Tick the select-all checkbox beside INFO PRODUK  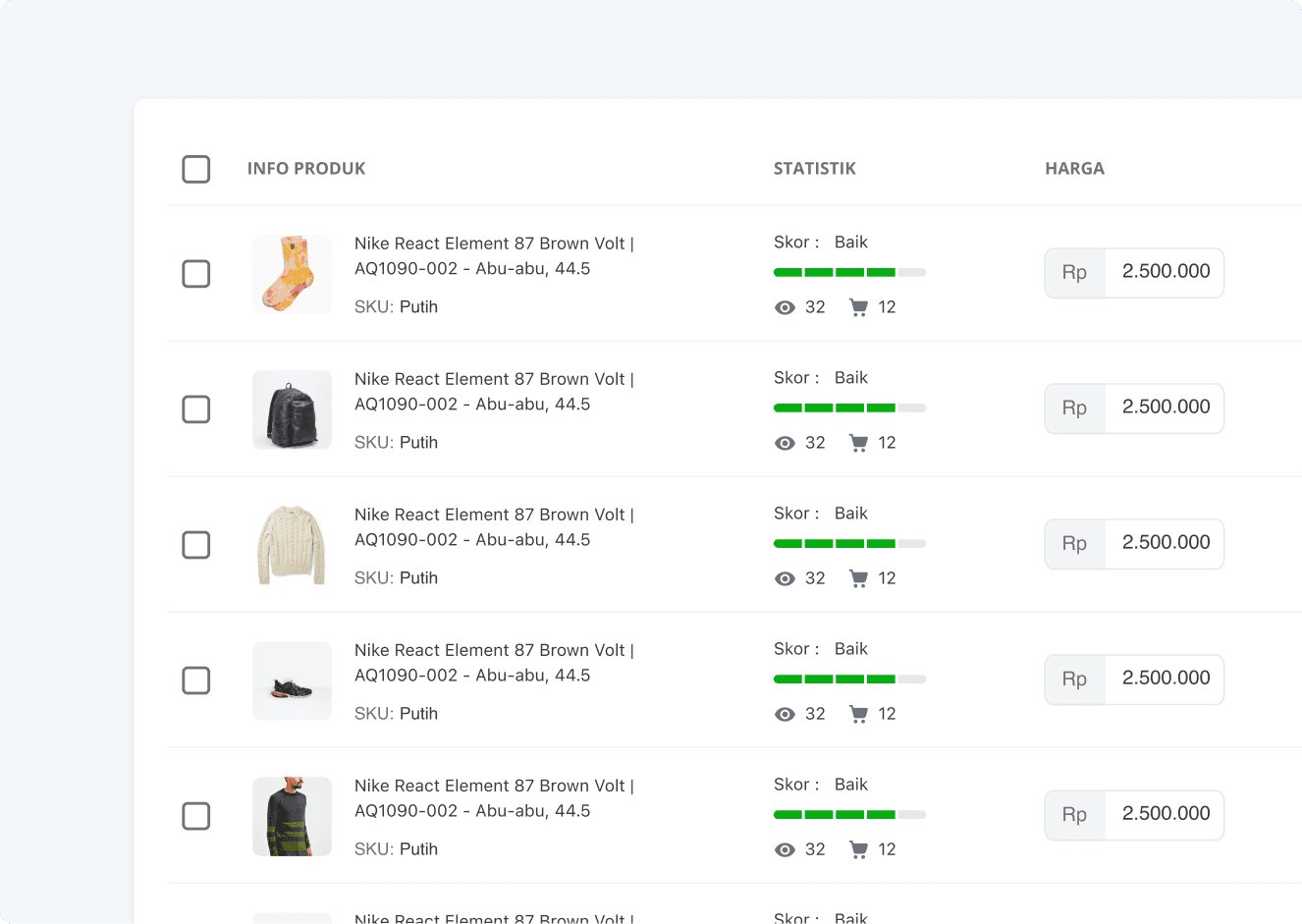(196, 169)
